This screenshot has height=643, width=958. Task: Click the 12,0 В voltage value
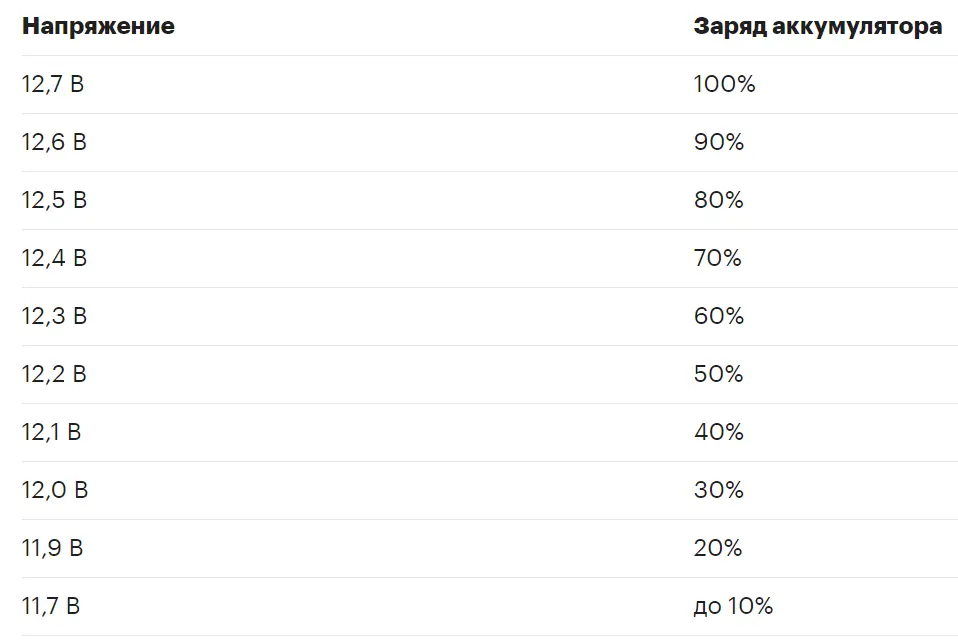coord(55,491)
